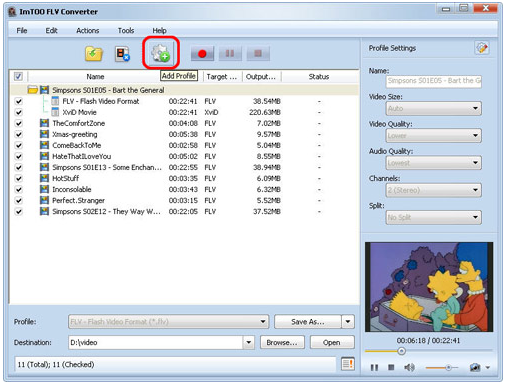Sort list by the Name column header
The image size is (507, 384).
[95, 77]
